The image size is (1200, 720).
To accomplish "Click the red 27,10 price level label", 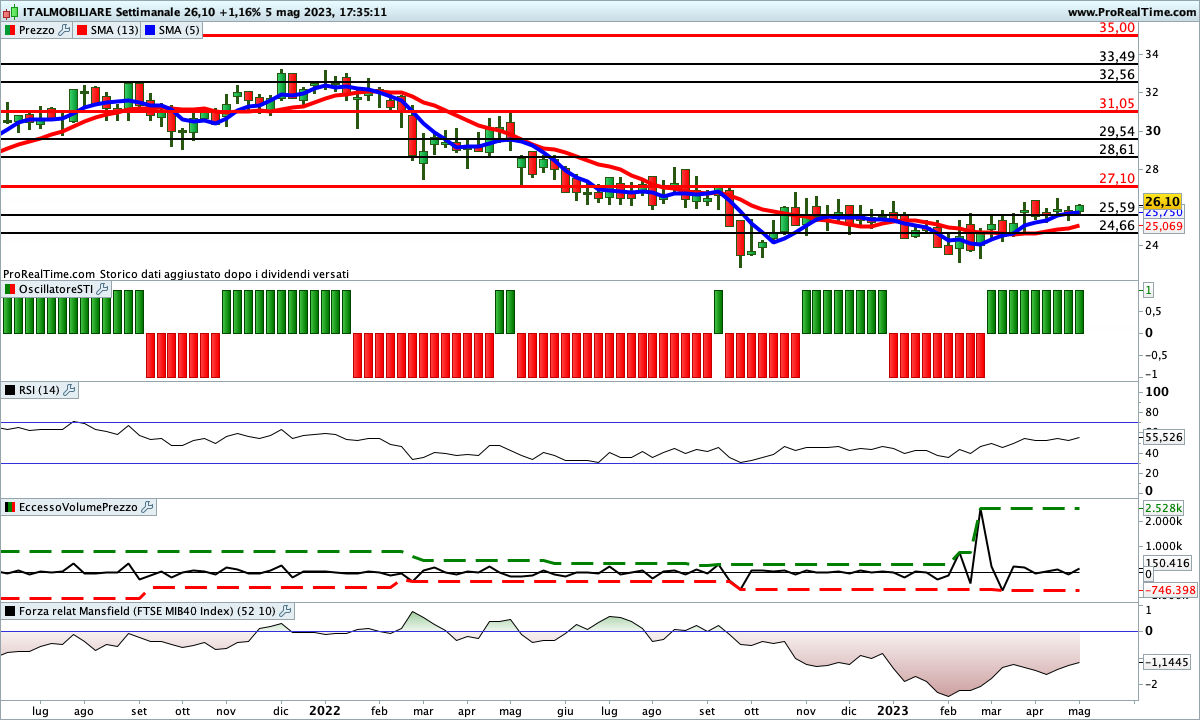I will pos(1117,178).
